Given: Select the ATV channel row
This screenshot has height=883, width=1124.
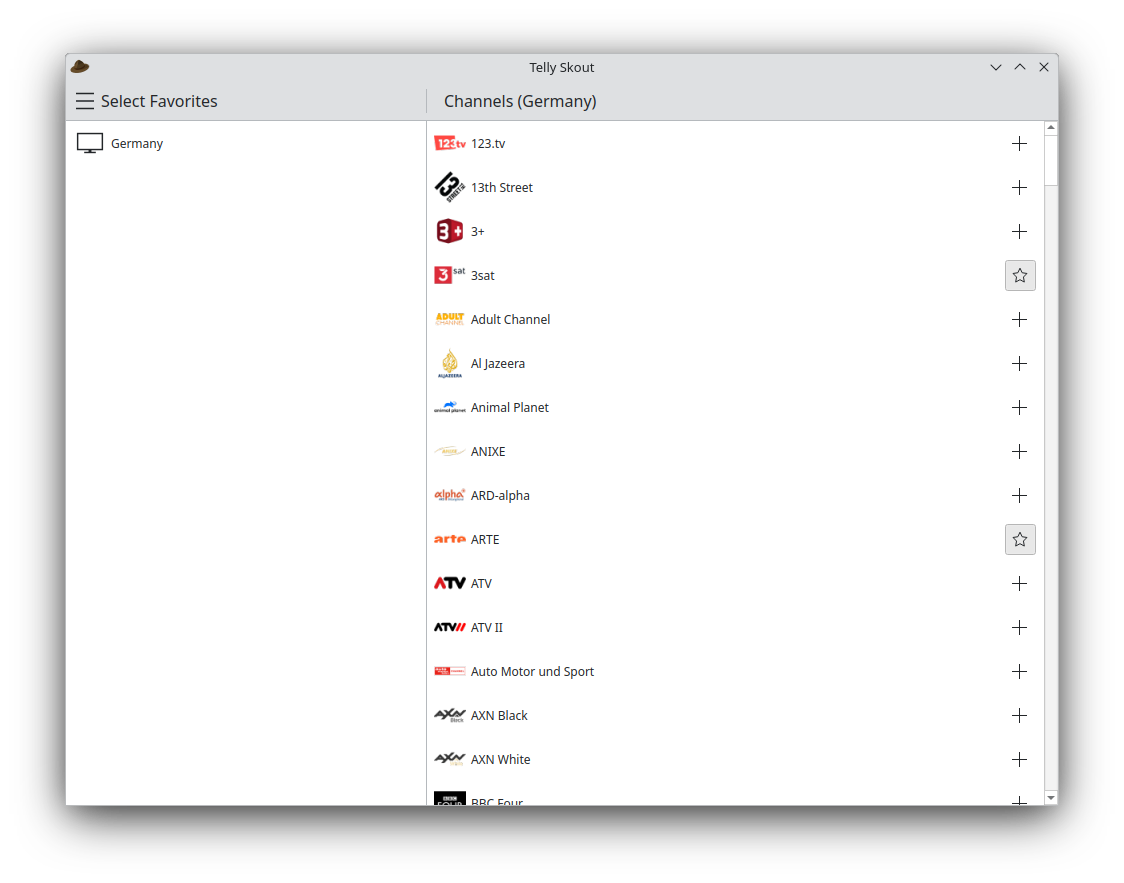Looking at the screenshot, I should (x=700, y=584).
